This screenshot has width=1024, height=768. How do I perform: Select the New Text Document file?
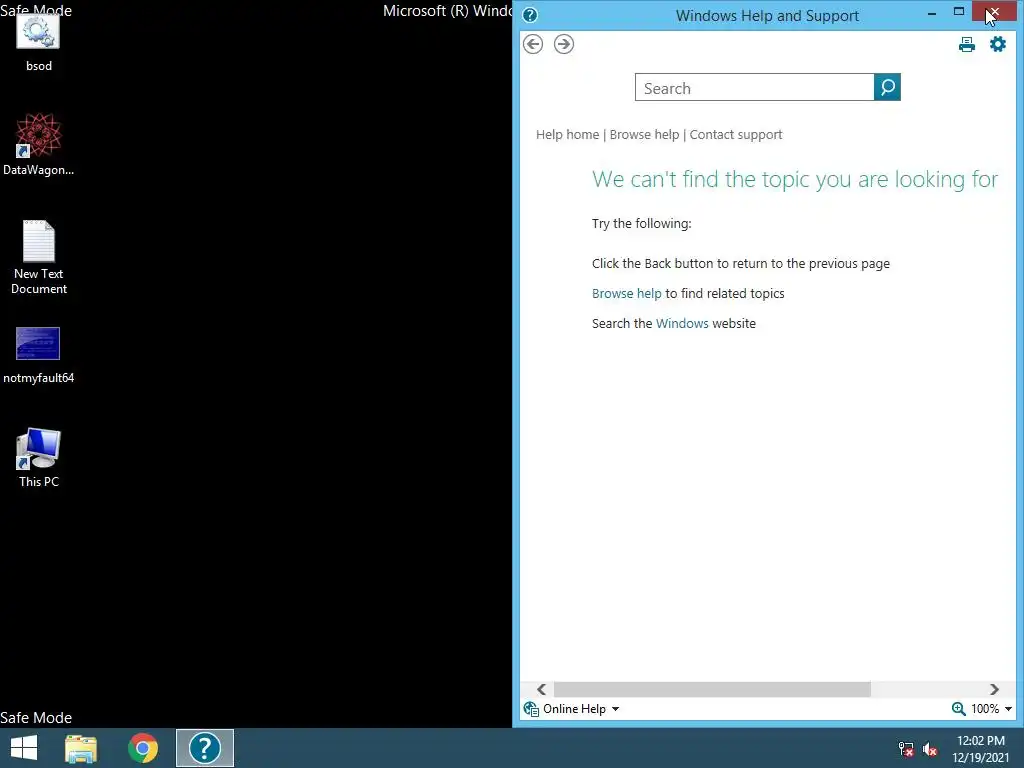pos(39,257)
